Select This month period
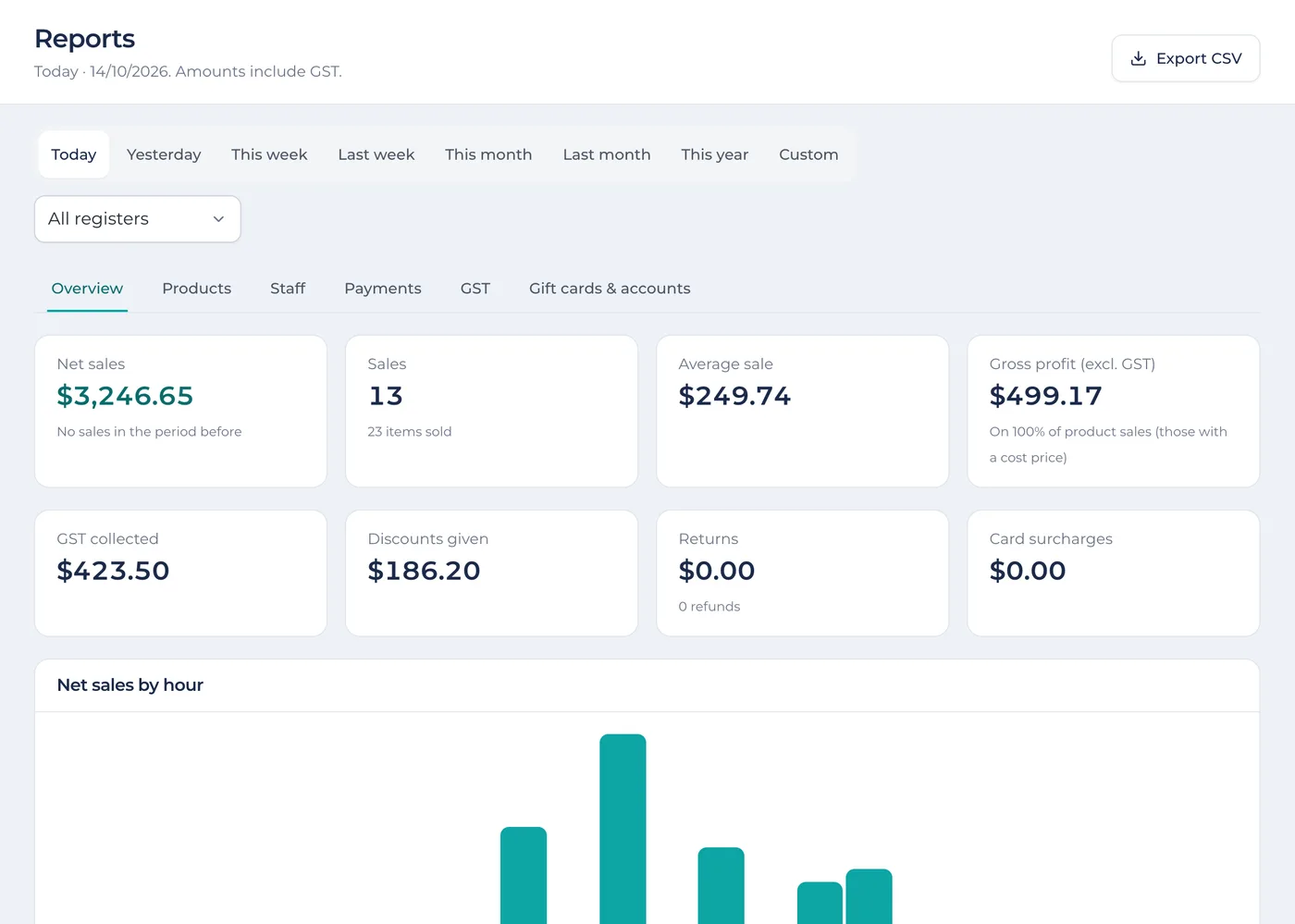The image size is (1295, 924). point(488,154)
